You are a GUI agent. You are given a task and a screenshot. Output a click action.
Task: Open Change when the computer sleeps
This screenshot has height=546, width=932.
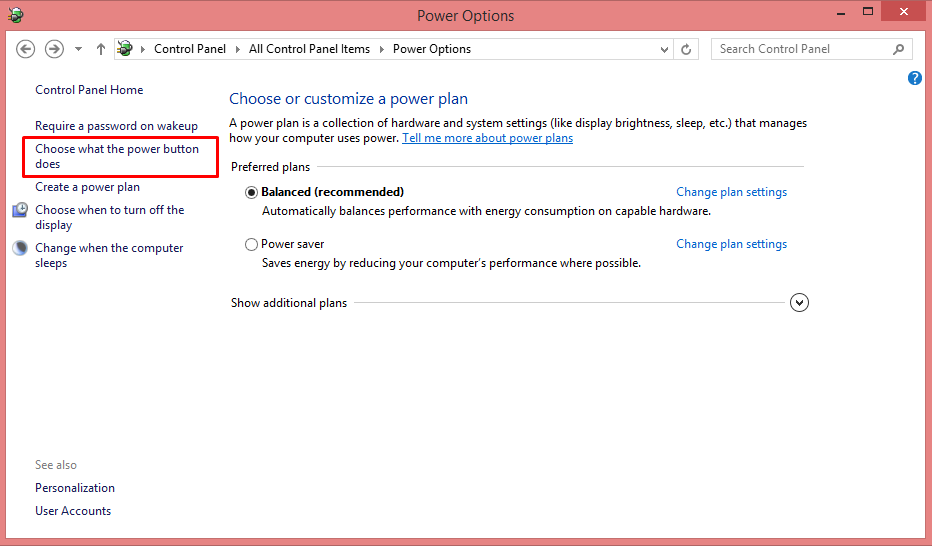click(x=109, y=255)
